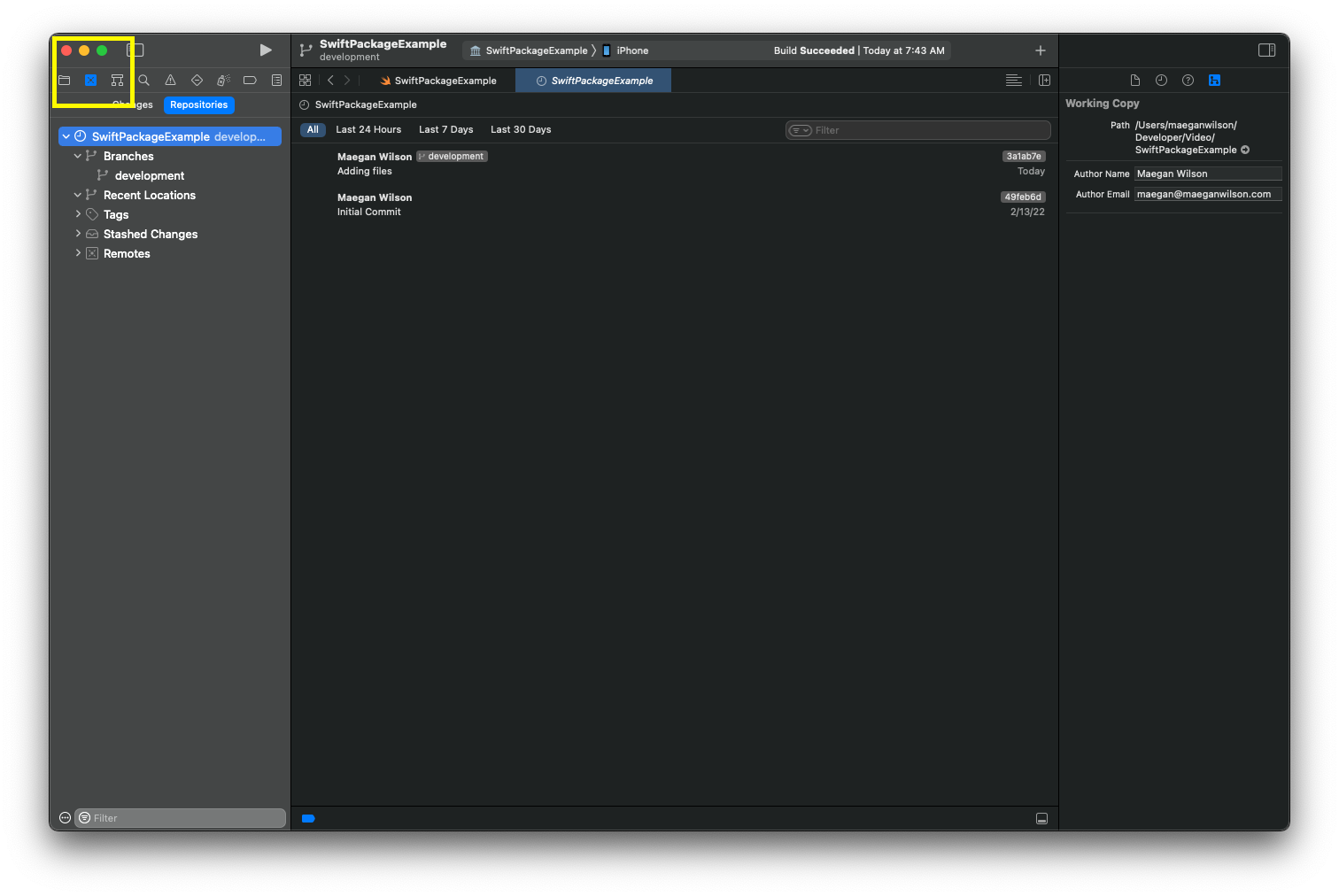Expand the Stashed Changes group
Screen dimensions: 1339x896
78,234
